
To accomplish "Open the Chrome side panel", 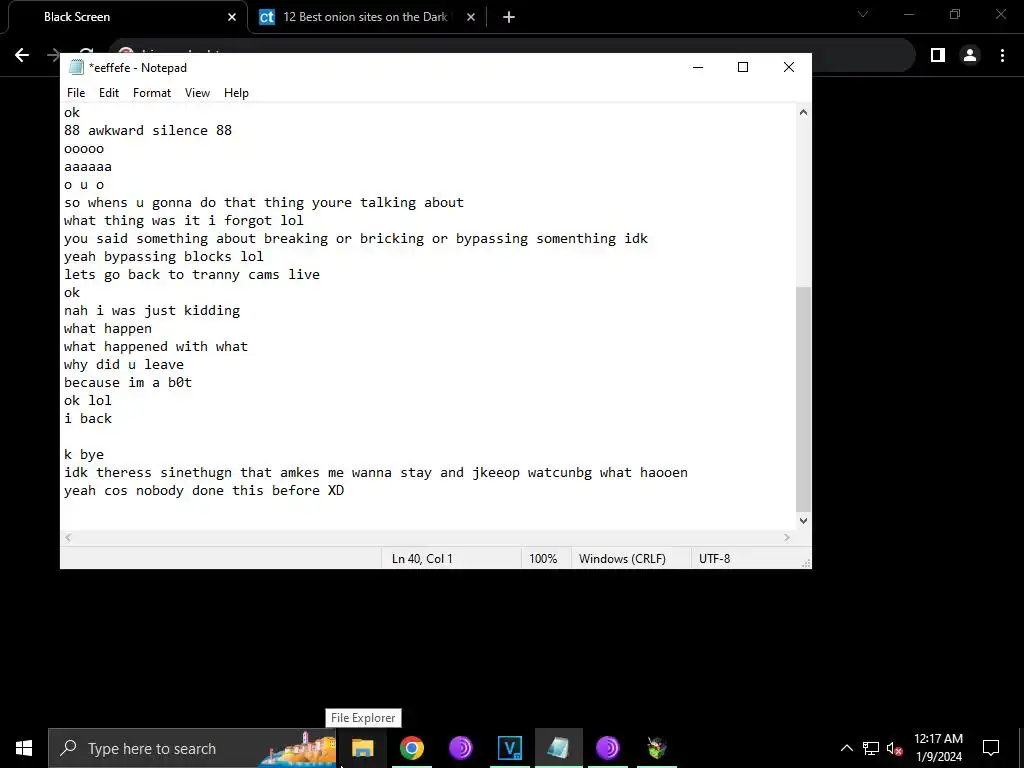I will click(937, 55).
